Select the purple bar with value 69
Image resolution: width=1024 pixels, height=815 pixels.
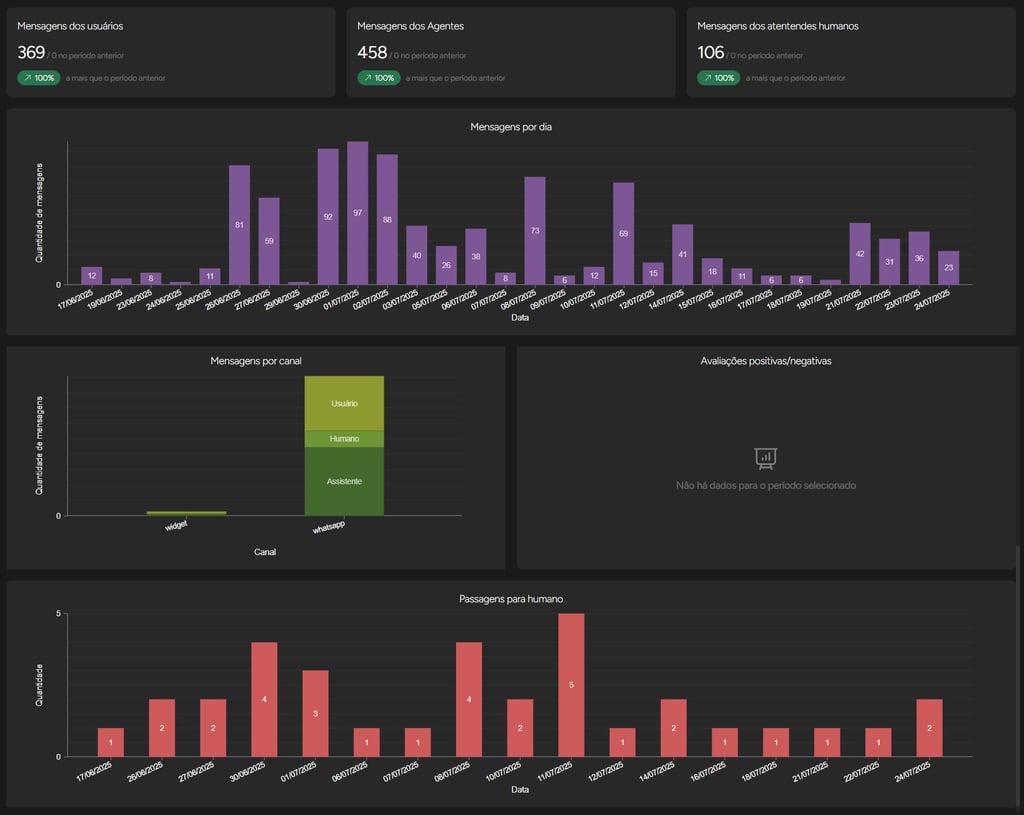[x=624, y=233]
